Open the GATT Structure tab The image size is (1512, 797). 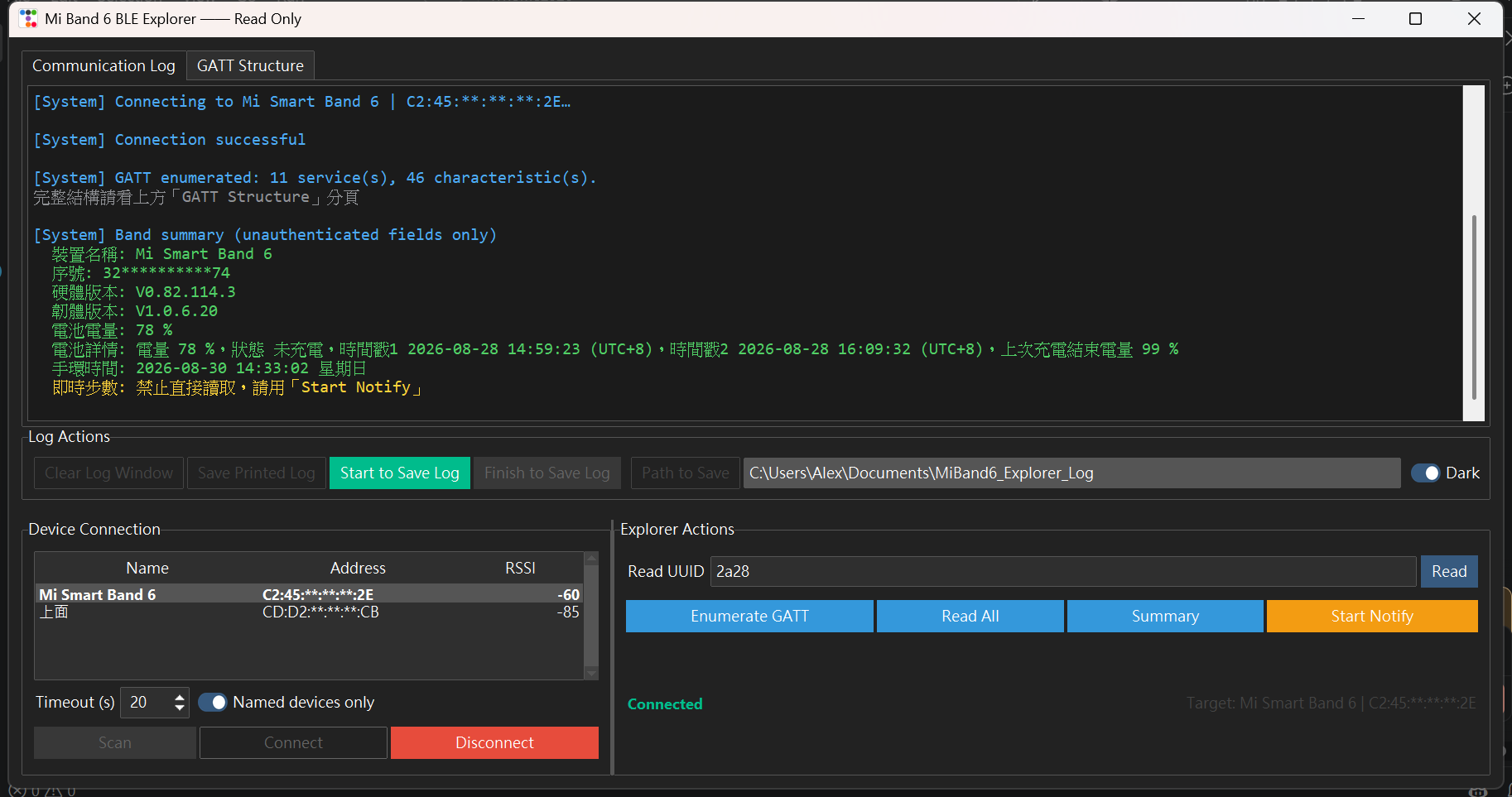point(250,65)
